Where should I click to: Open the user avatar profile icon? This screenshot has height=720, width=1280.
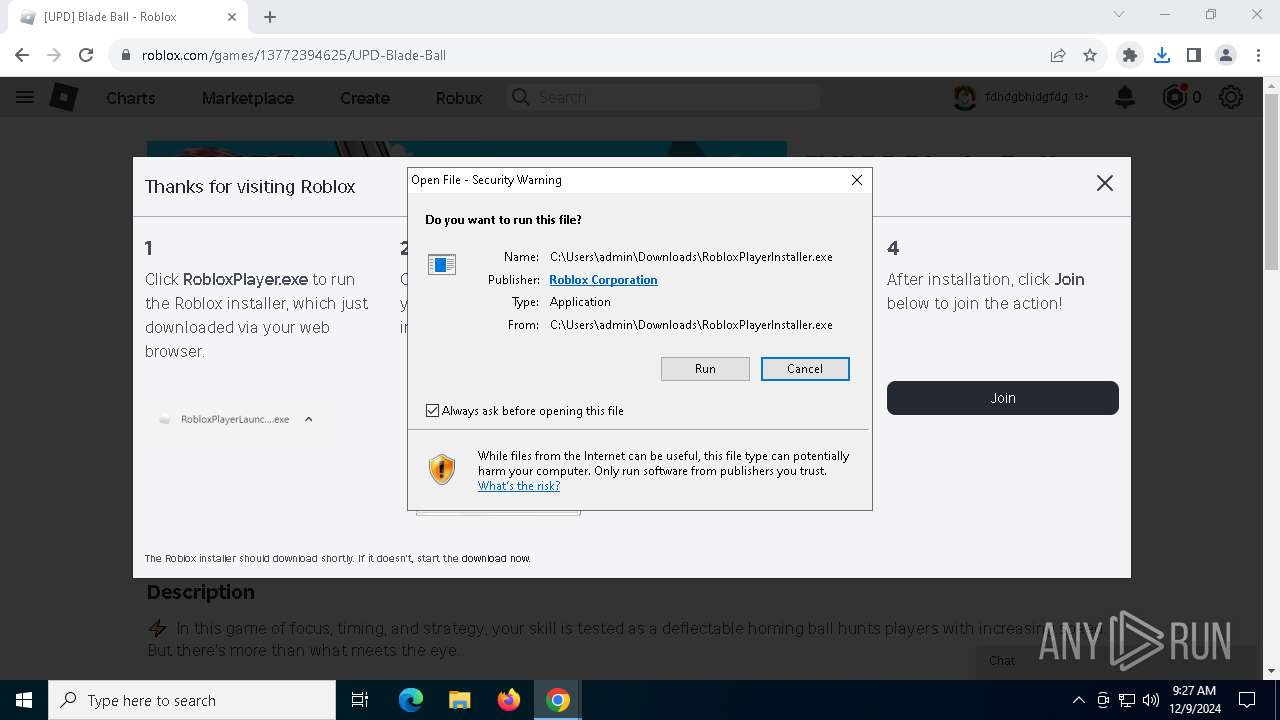tap(964, 97)
